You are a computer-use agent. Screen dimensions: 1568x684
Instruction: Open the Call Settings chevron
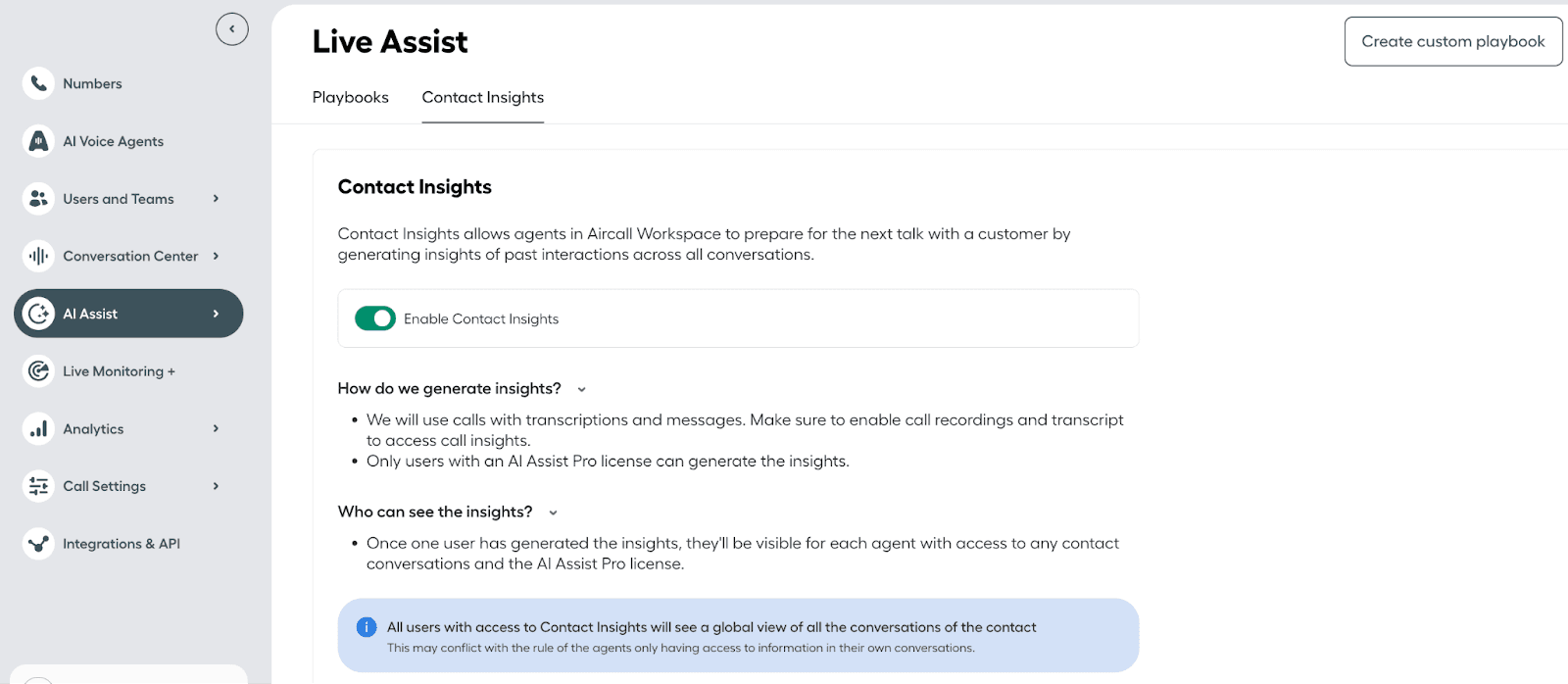(216, 486)
